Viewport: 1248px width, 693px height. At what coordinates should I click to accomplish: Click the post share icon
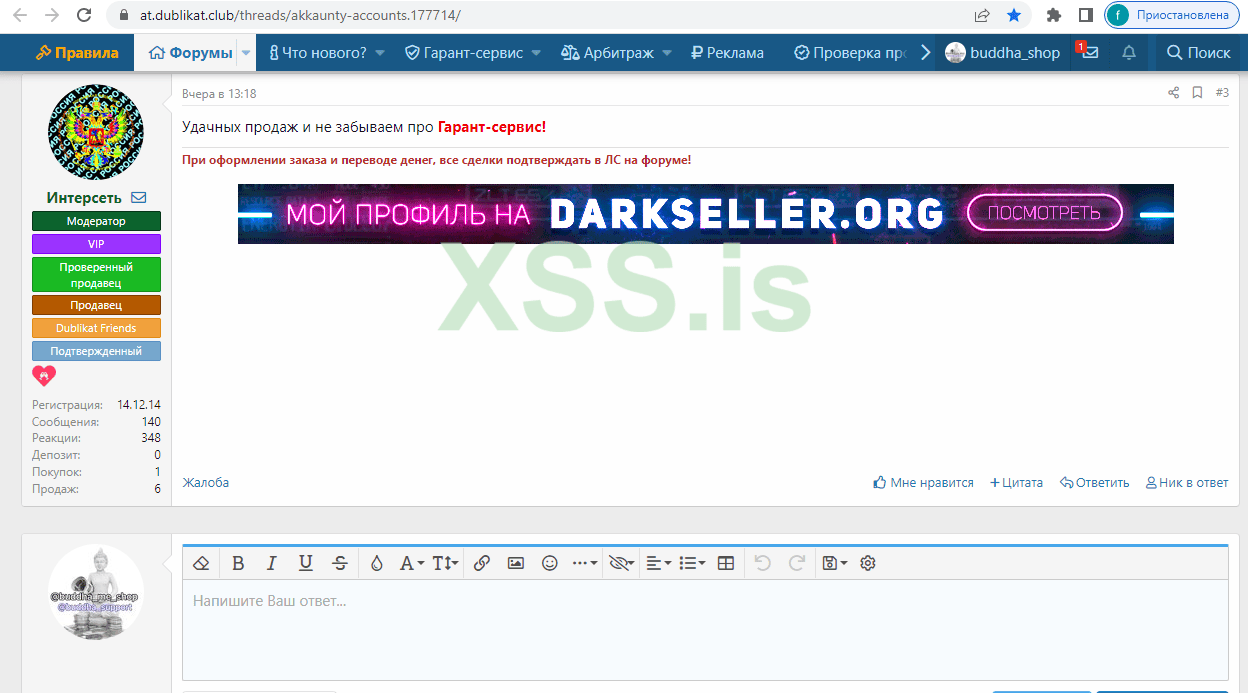coord(1174,93)
